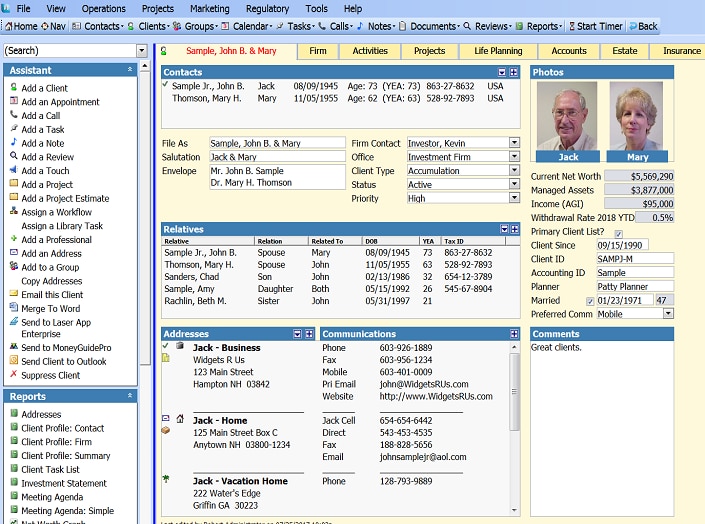
Task: Click Mary's photo thumbnail
Action: pyautogui.click(x=636, y=116)
